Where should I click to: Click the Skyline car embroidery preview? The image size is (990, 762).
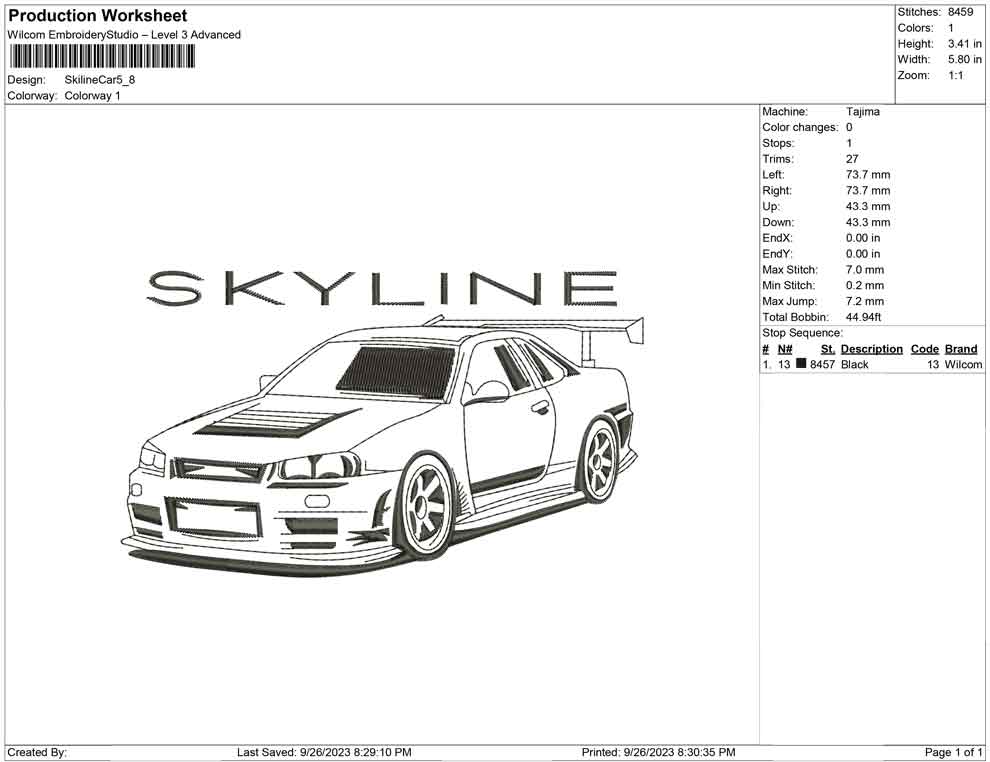(383, 445)
